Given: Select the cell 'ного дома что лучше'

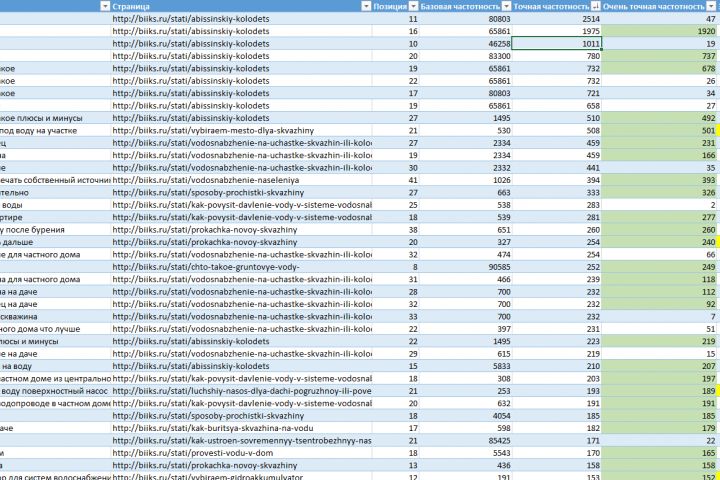Looking at the screenshot, I should [x=55, y=329].
